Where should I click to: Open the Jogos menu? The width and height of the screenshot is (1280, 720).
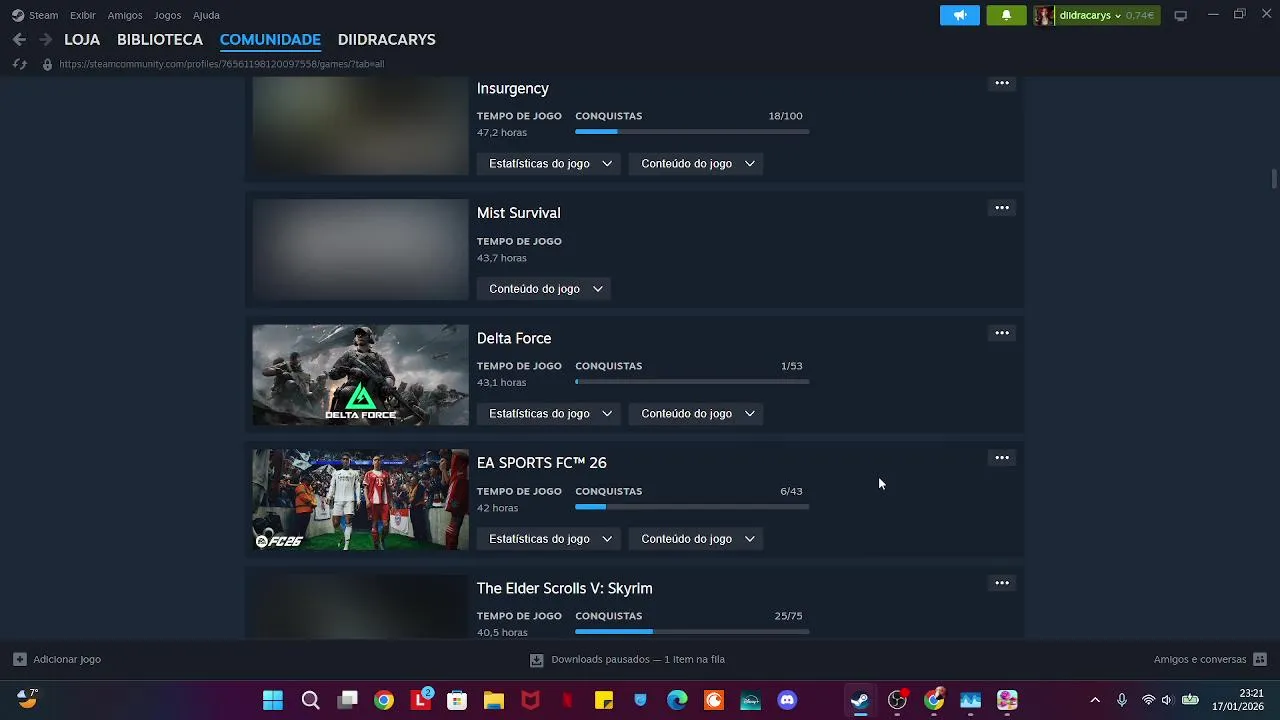pos(167,15)
